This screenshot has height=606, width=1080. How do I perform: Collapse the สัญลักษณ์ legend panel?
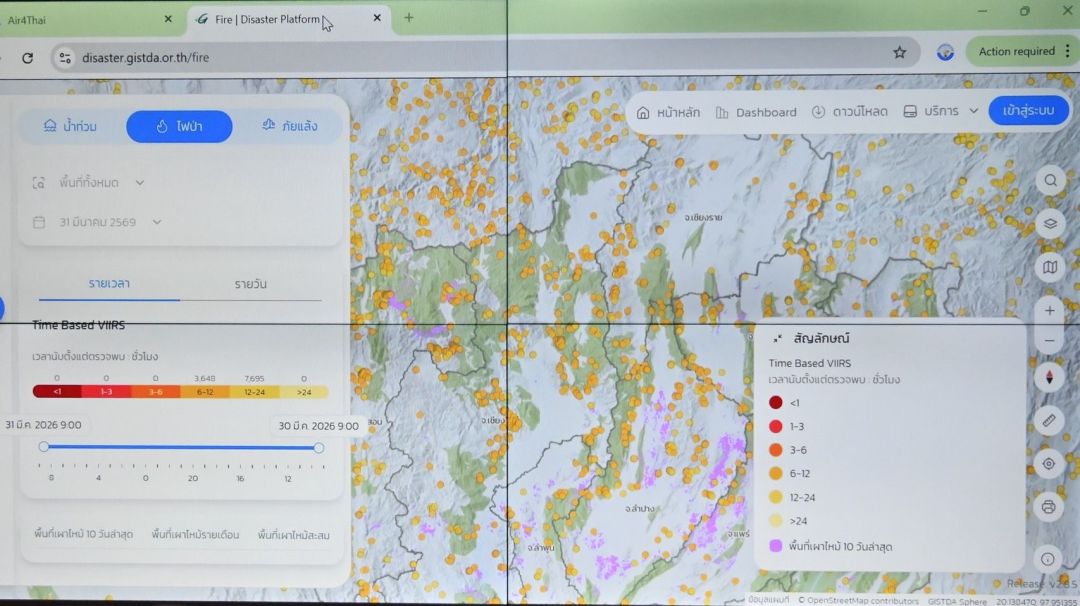(x=777, y=339)
